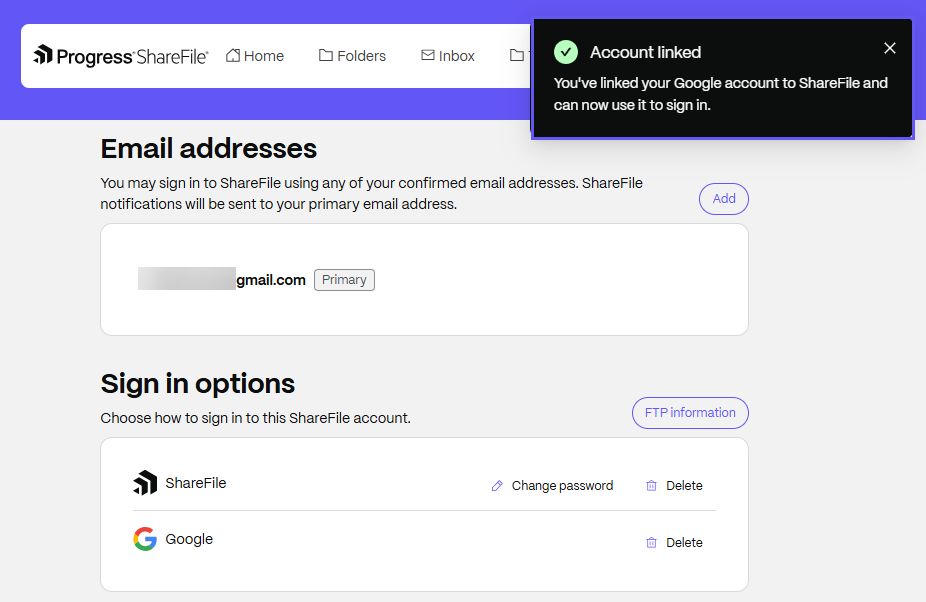This screenshot has height=602, width=926.
Task: Click the notification message about linked Google account
Action: pos(720,94)
